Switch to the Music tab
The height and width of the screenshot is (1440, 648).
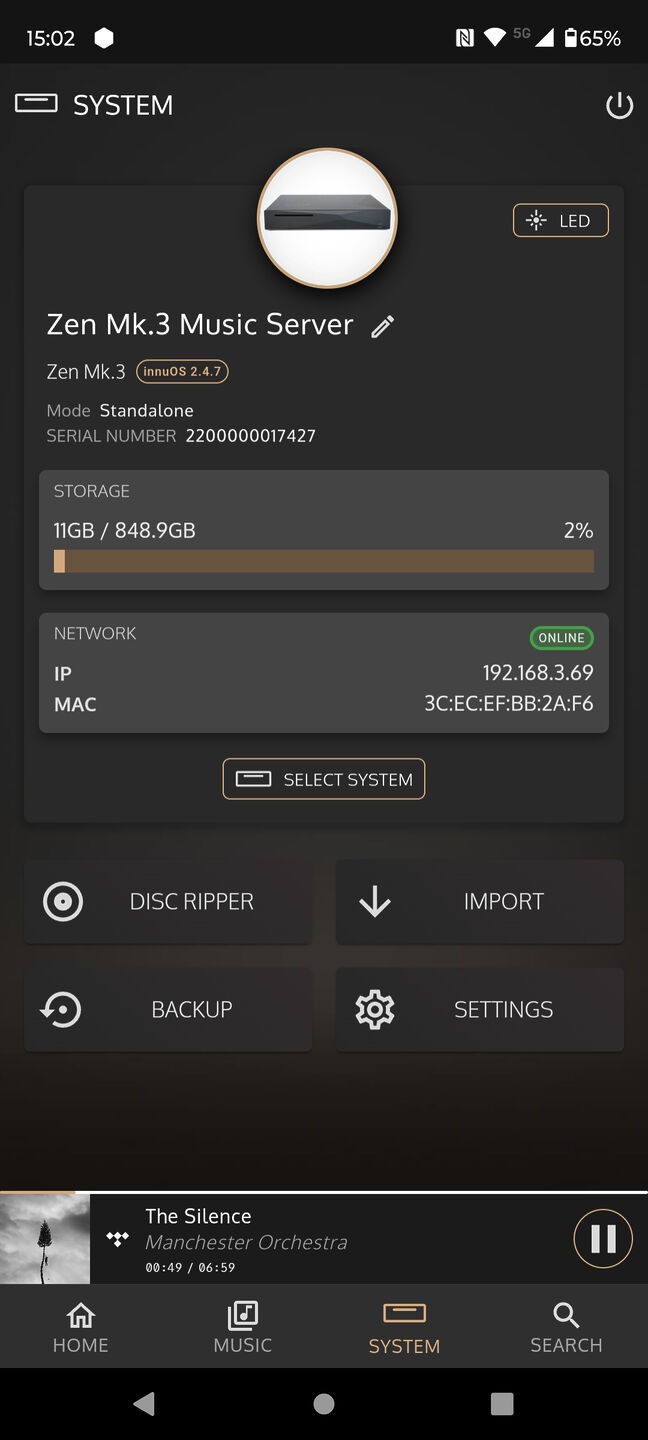(x=243, y=1328)
